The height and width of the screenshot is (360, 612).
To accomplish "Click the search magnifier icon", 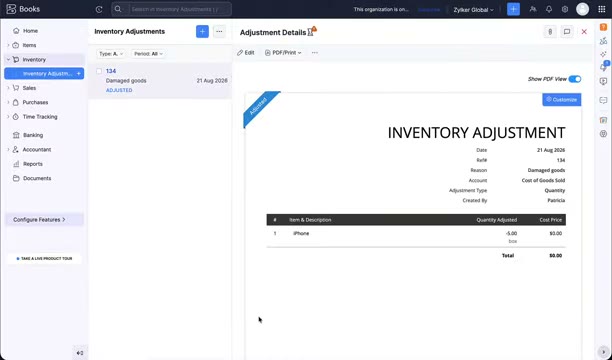I will click(x=118, y=9).
